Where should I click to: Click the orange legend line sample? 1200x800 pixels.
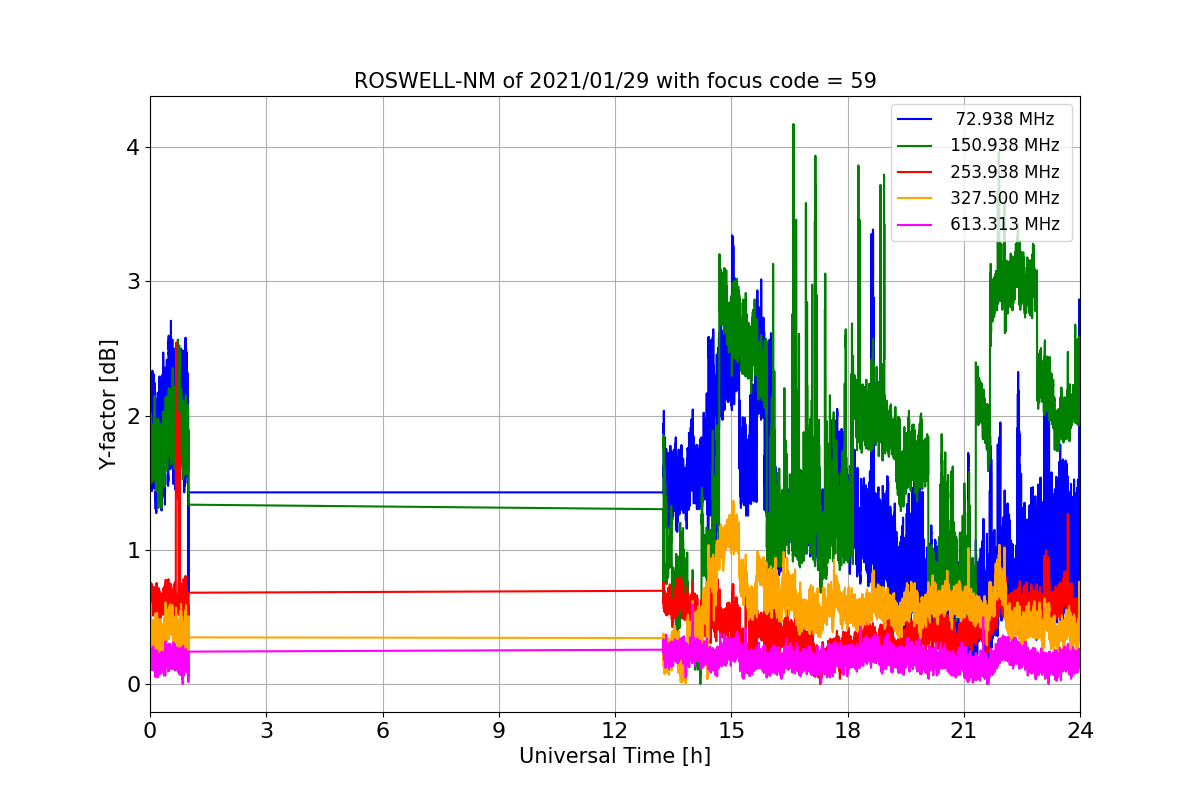[x=915, y=198]
